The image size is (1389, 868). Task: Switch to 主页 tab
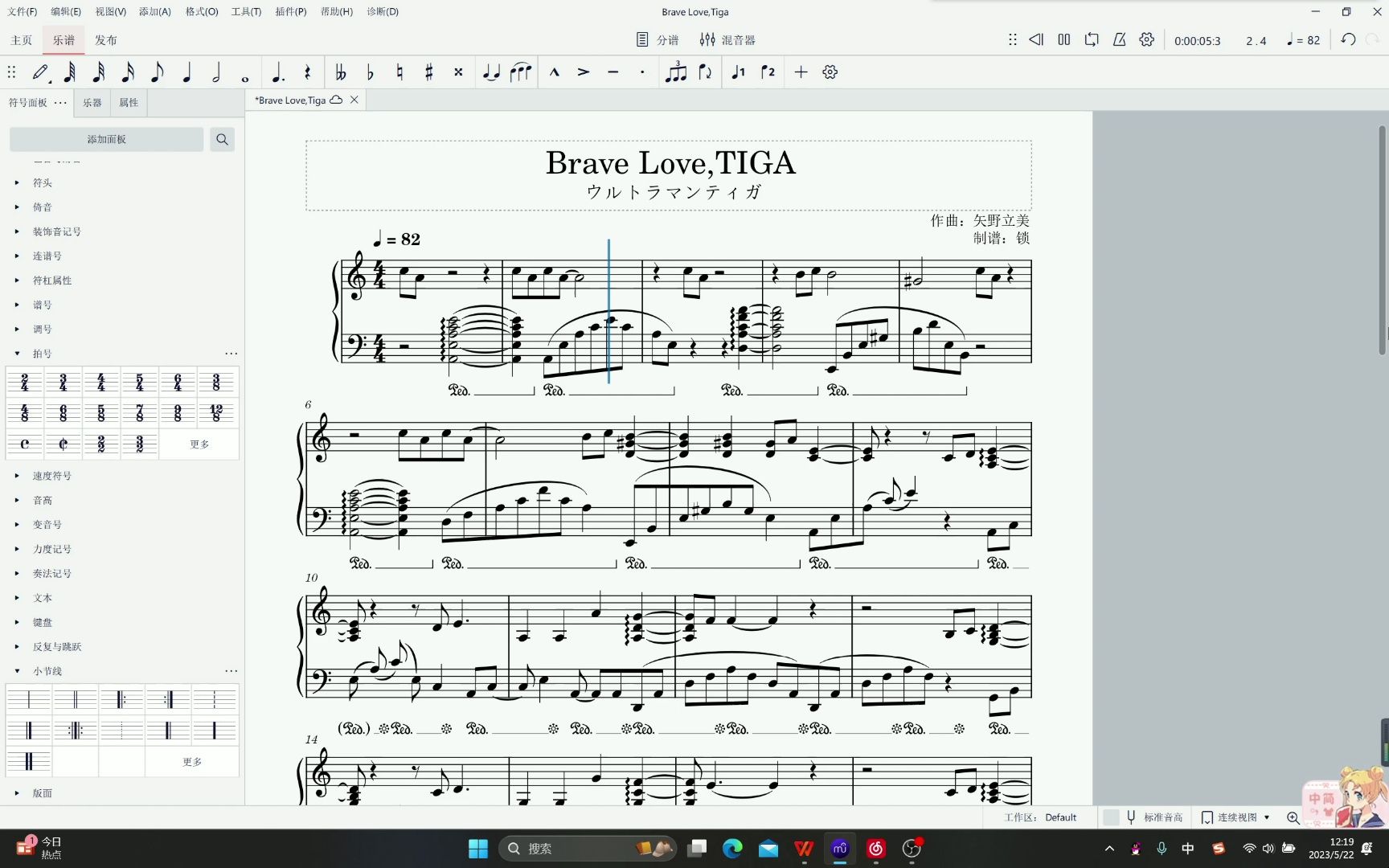pyautogui.click(x=22, y=40)
